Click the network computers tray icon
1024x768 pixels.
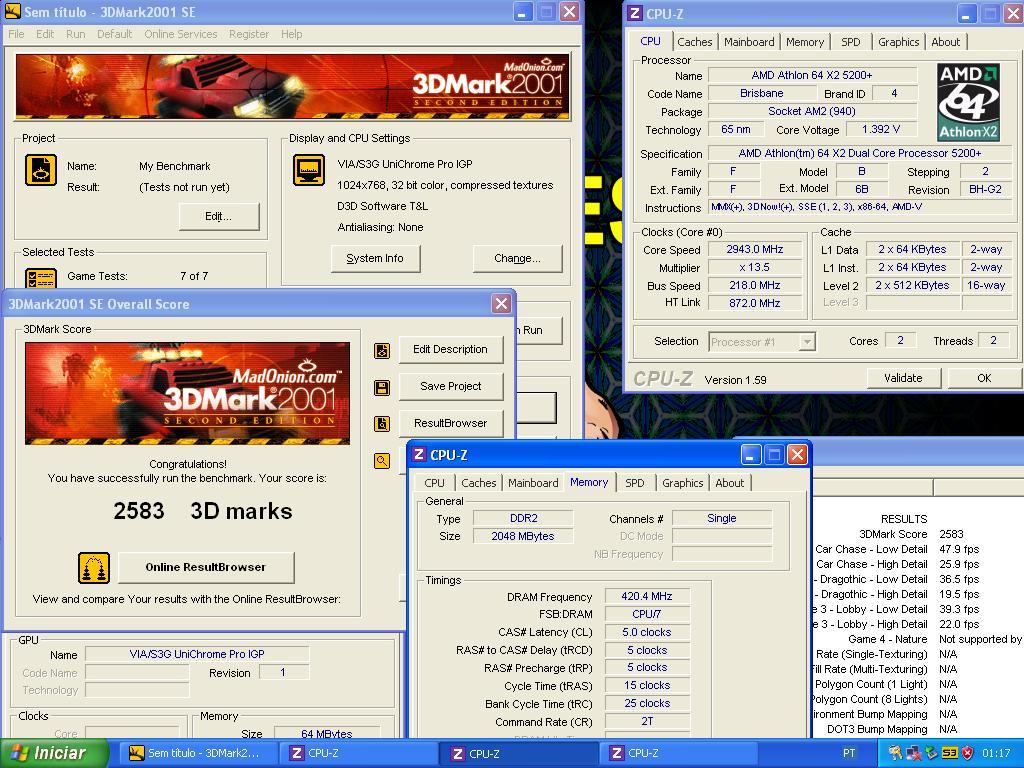[914, 753]
